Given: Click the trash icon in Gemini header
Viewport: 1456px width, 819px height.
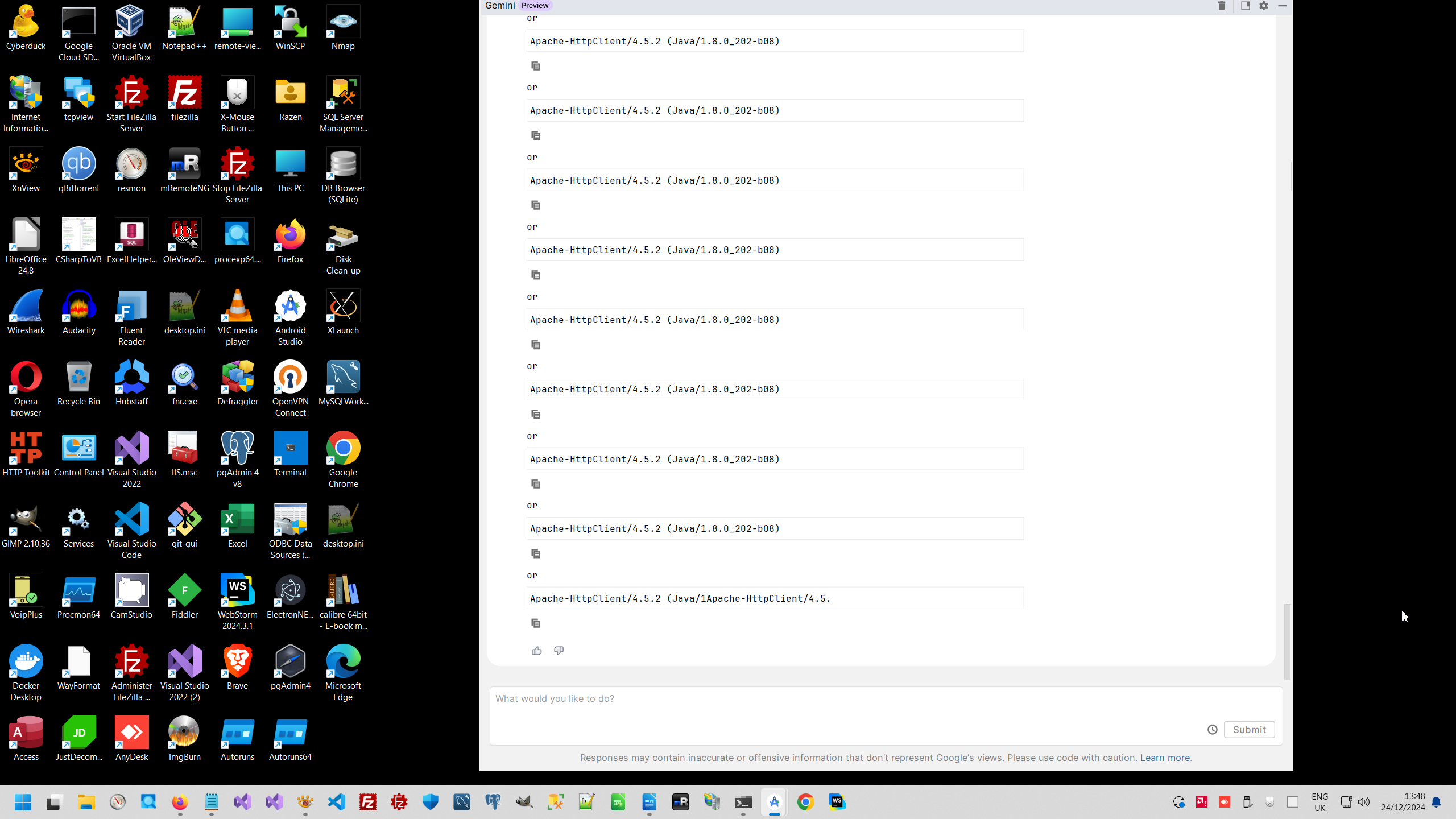Looking at the screenshot, I should tap(1221, 6).
